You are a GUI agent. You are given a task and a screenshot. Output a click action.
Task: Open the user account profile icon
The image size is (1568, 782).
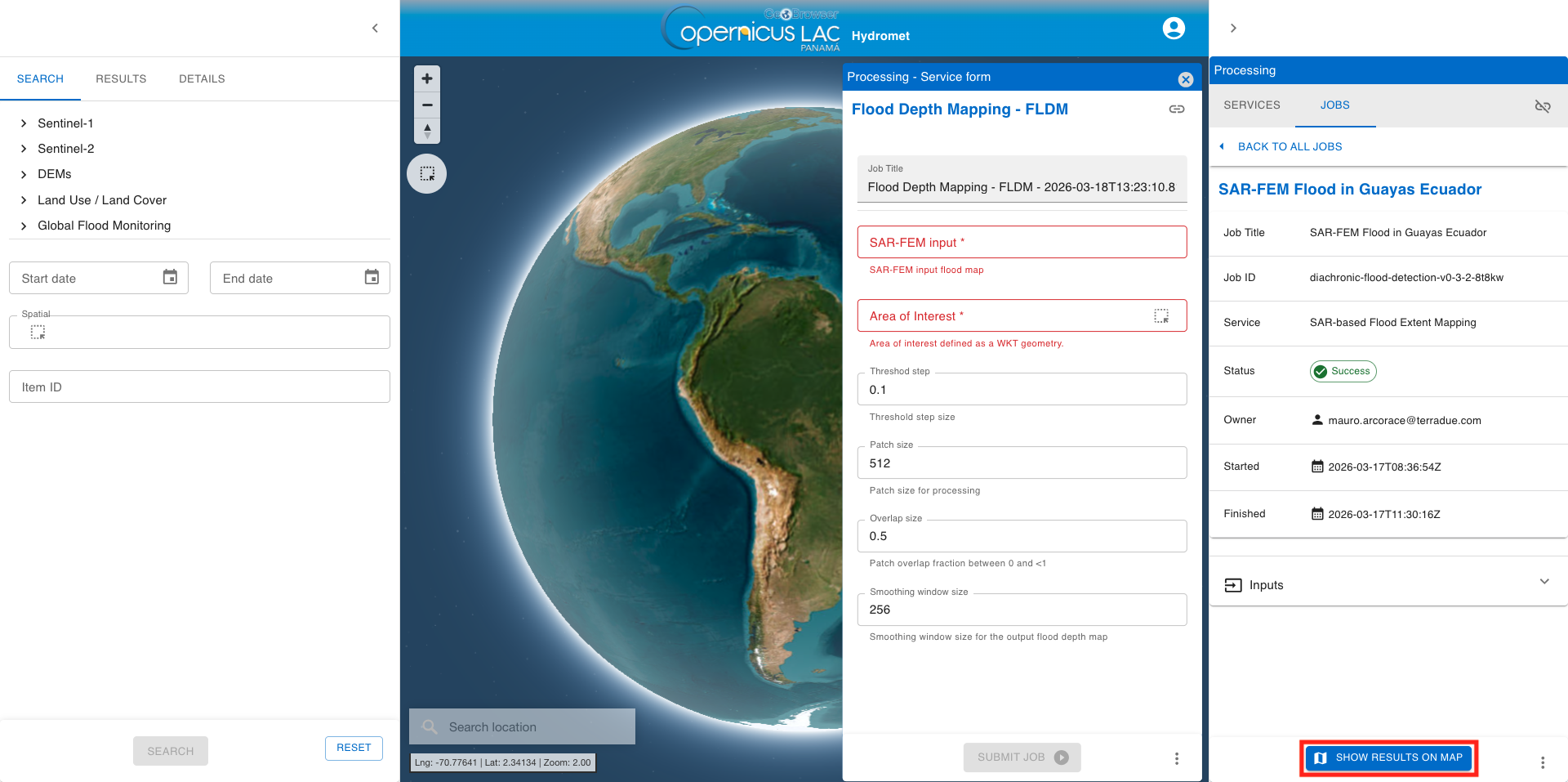[x=1174, y=29]
